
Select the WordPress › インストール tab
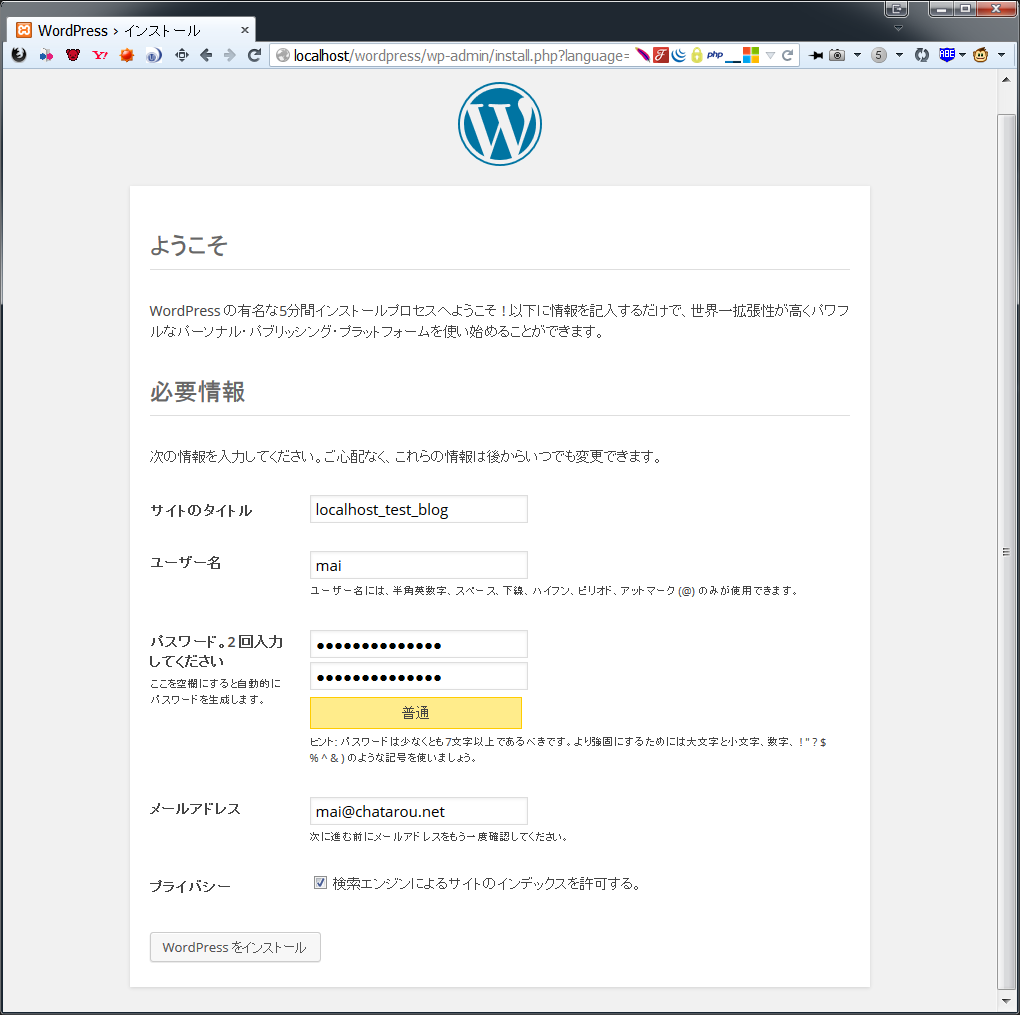tap(131, 31)
